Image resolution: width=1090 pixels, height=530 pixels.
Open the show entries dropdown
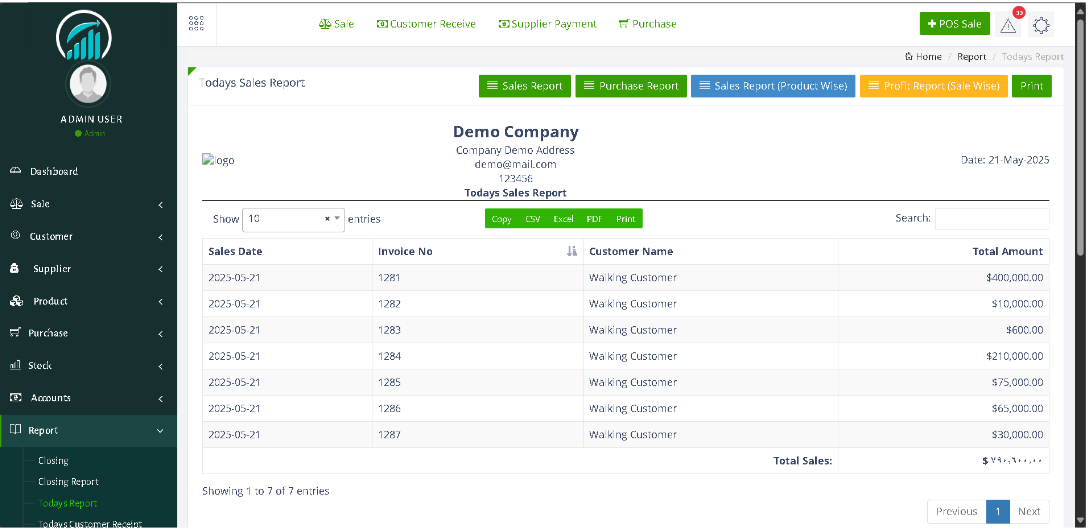293,218
